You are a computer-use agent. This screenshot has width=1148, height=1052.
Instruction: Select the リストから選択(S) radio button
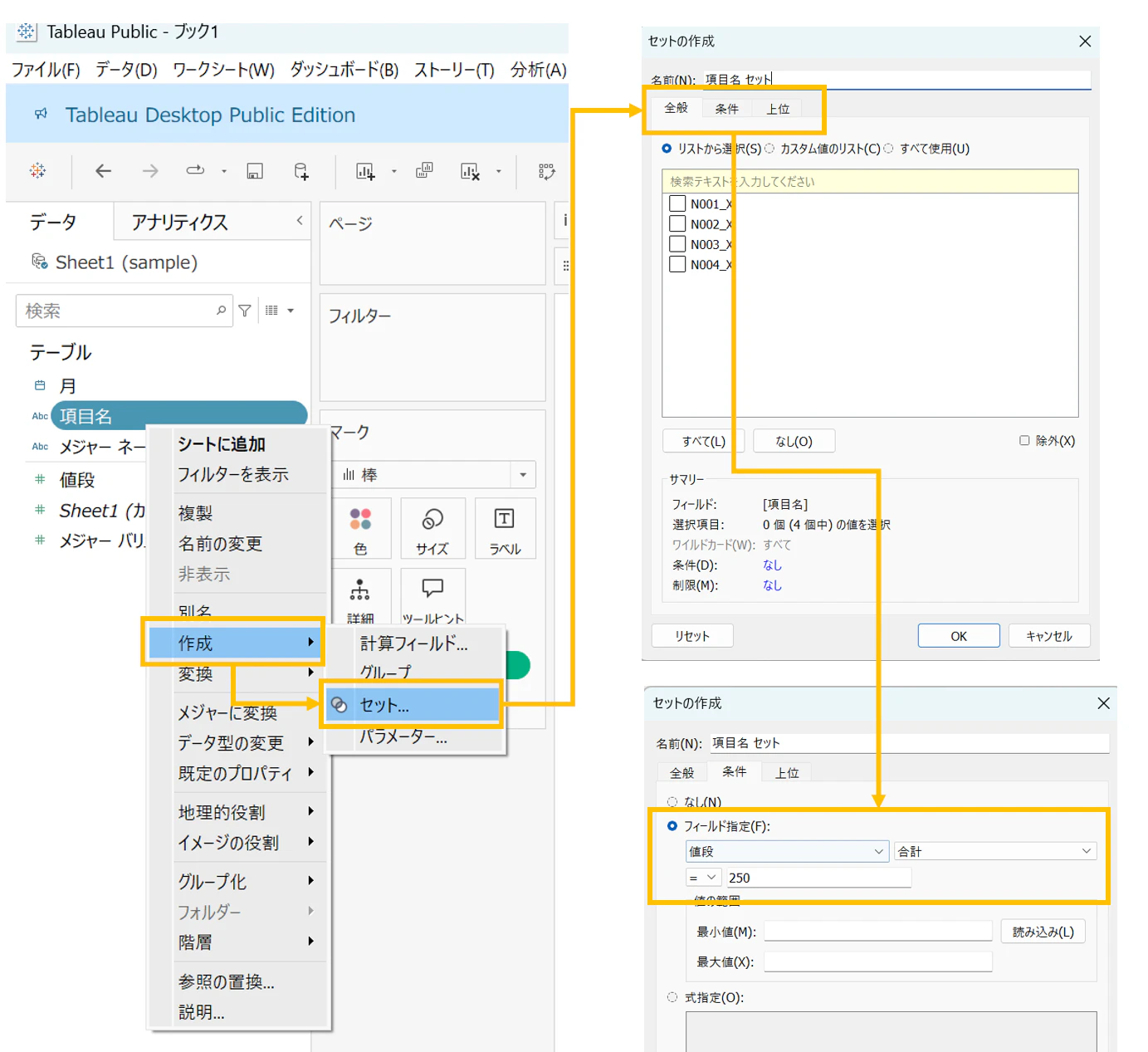(x=667, y=149)
